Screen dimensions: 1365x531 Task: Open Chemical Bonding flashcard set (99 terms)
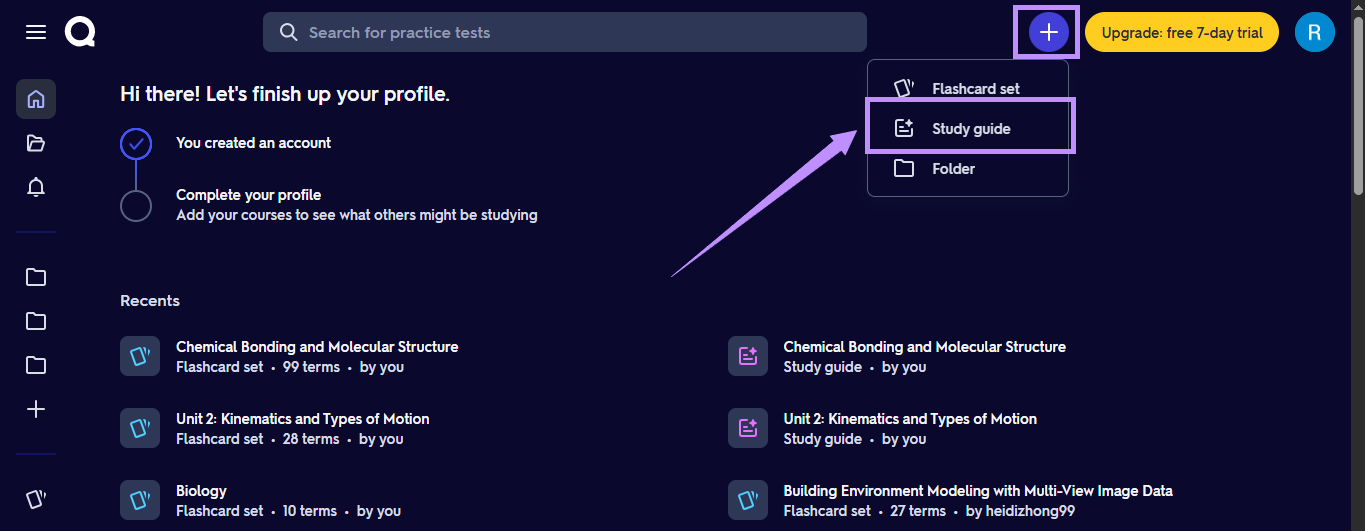[317, 356]
